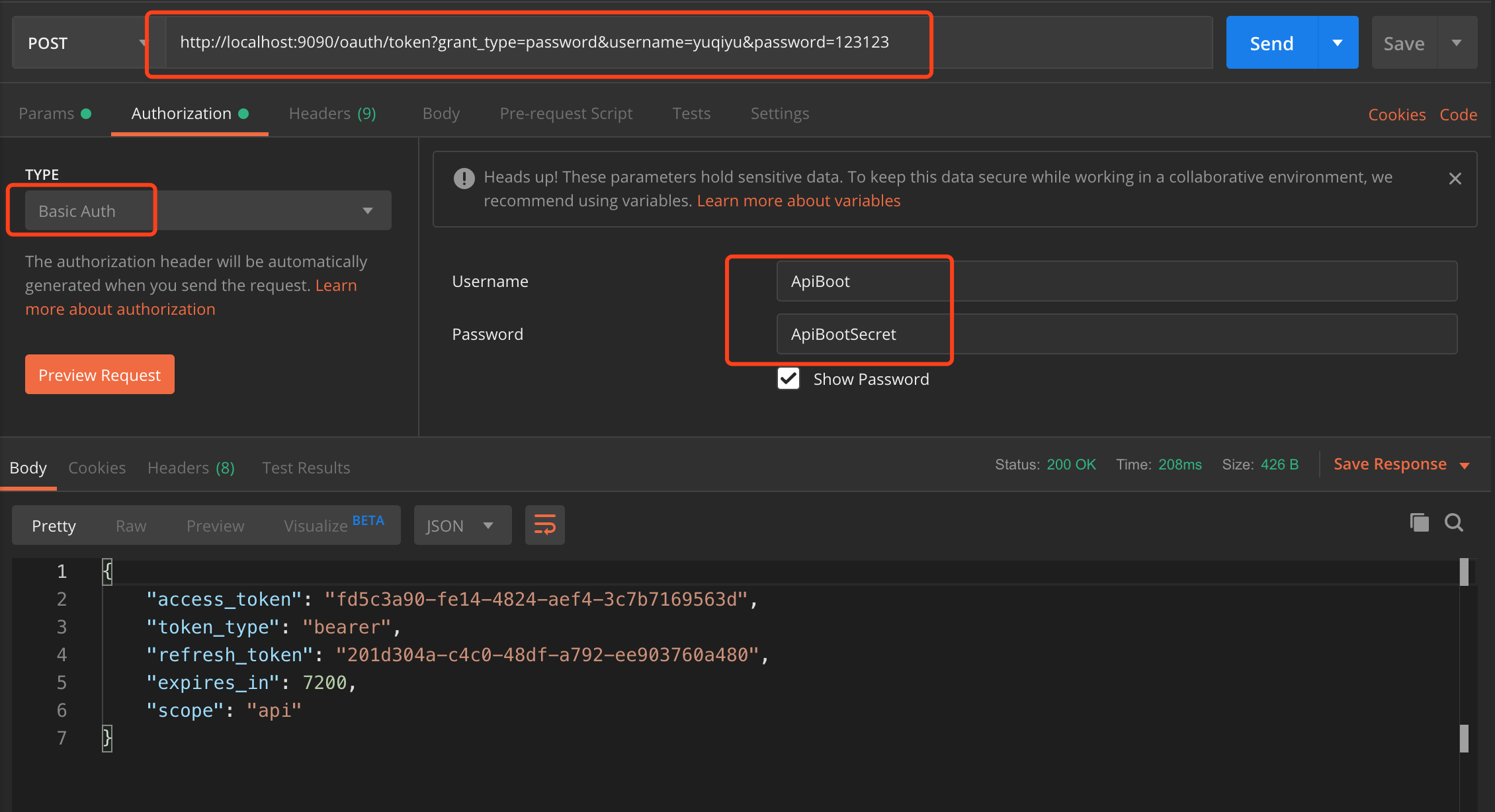Switch to Visualize BETA view

(x=334, y=526)
